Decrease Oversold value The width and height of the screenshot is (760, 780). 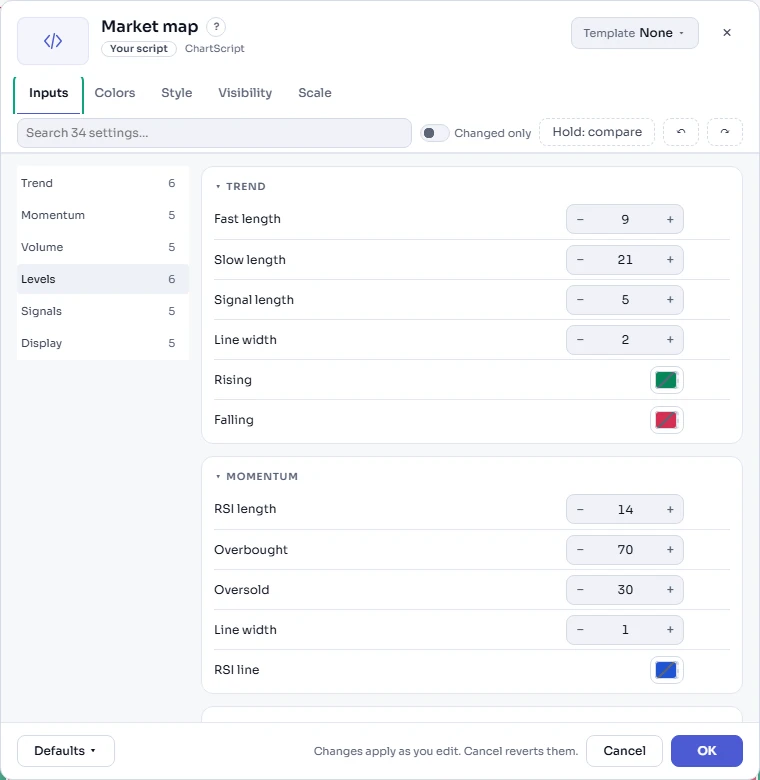(x=580, y=589)
